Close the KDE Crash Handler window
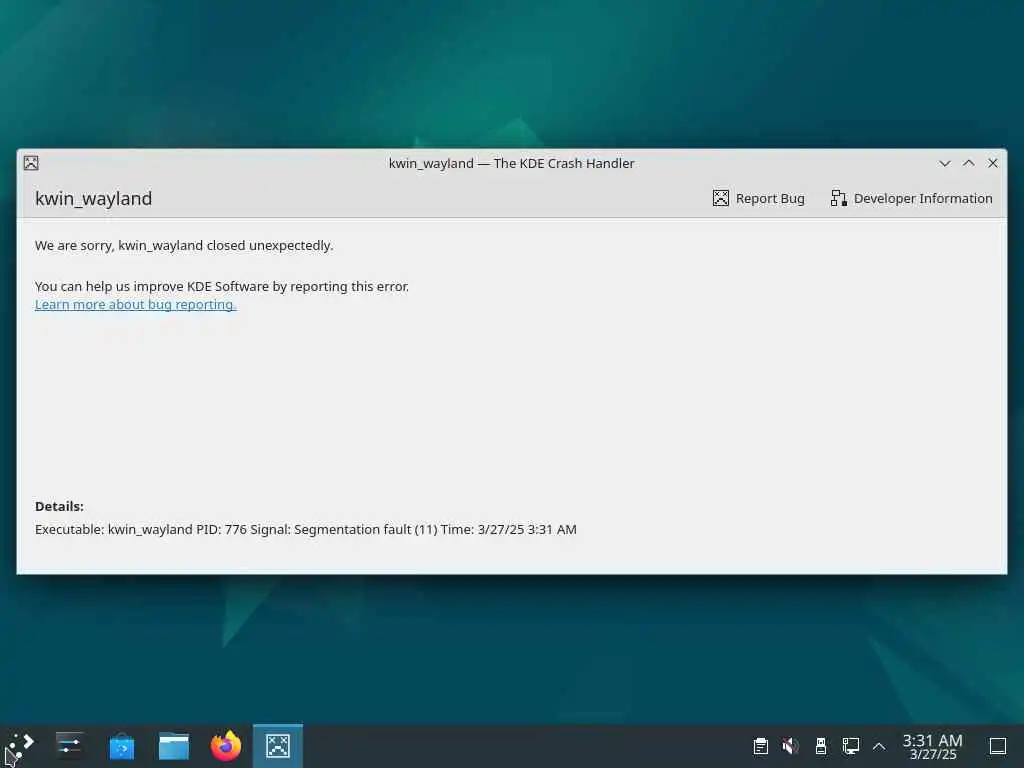The image size is (1024, 768). coord(993,163)
